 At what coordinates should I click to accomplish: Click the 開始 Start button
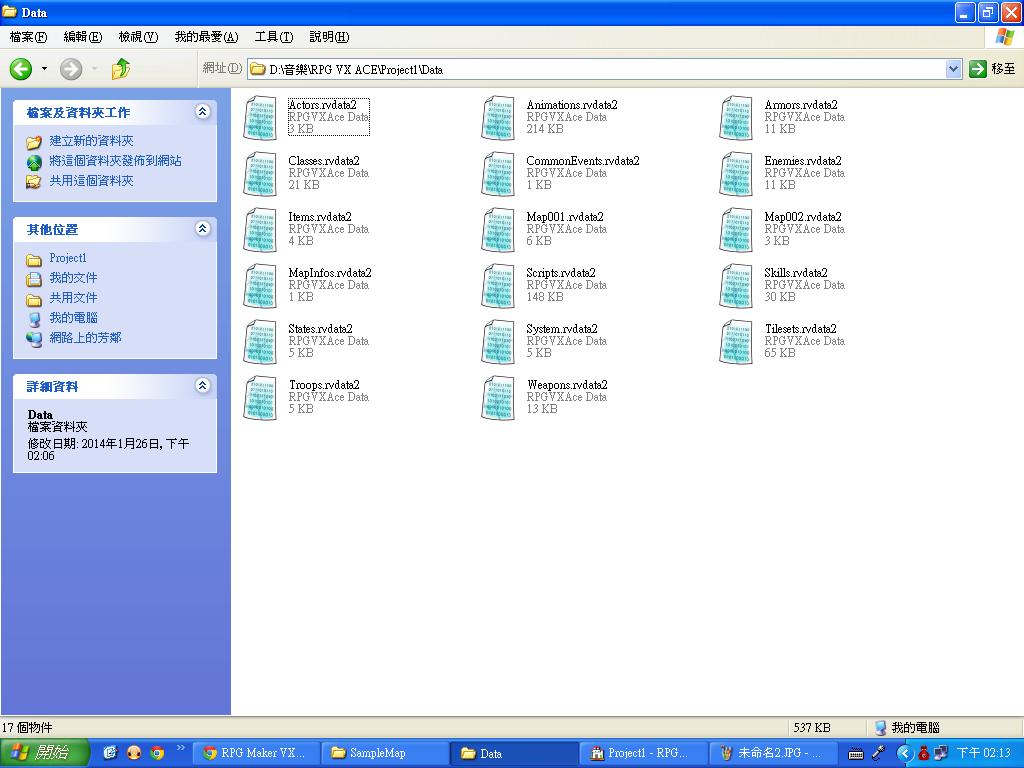point(44,753)
